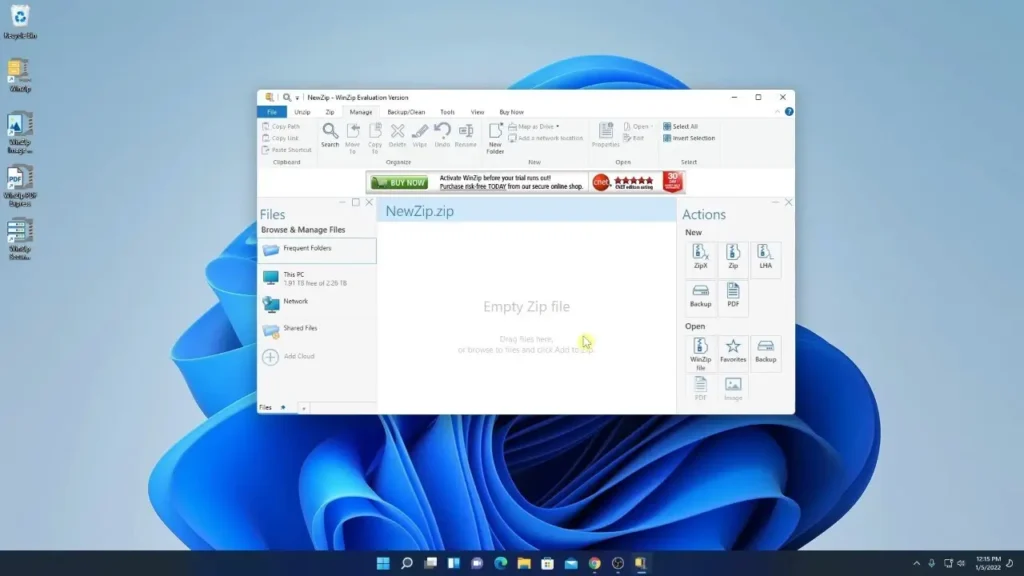Open a WinZip file from Actions
Image resolution: width=1024 pixels, height=576 pixels.
click(x=700, y=353)
